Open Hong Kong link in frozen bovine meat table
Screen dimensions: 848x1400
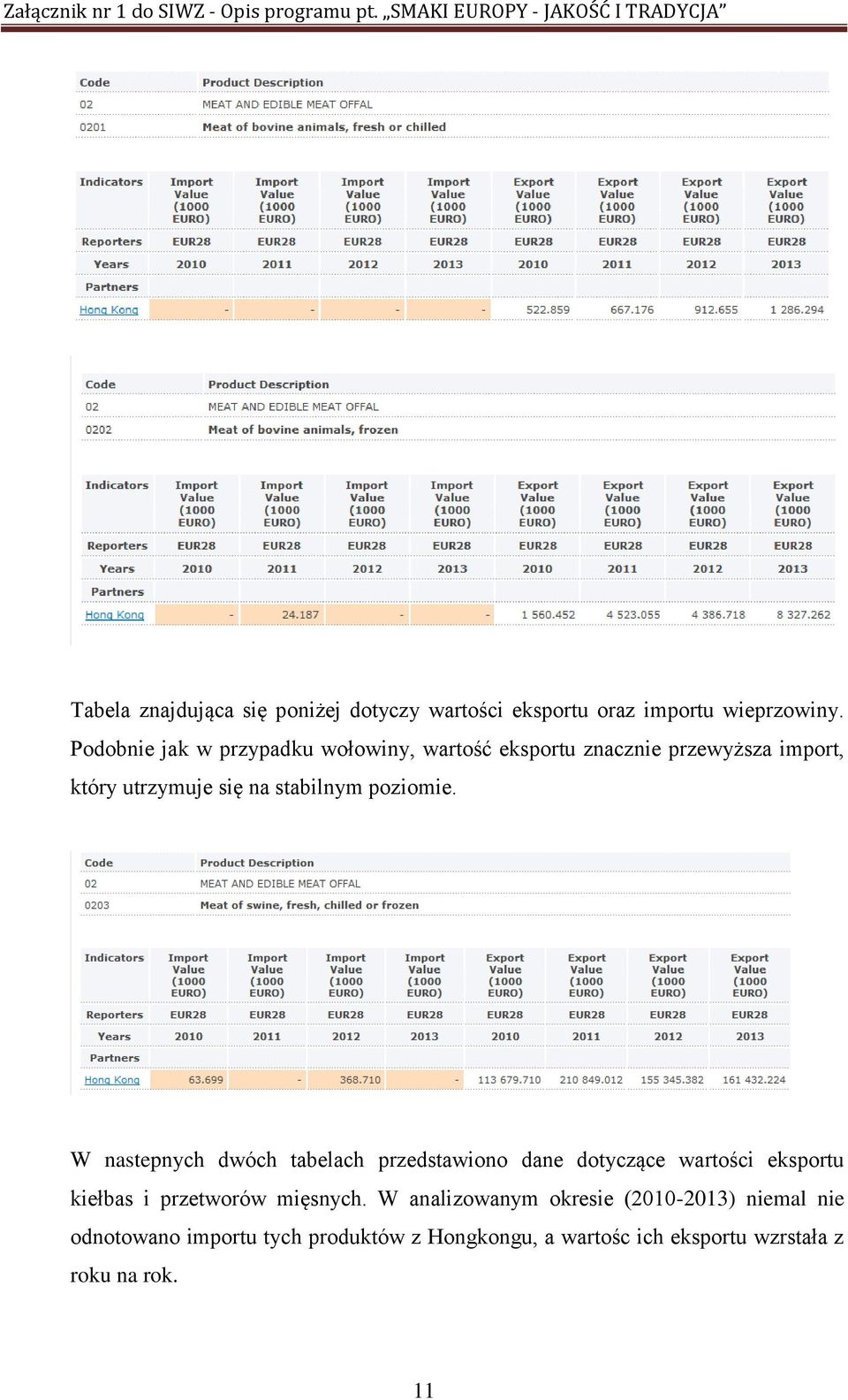(114, 615)
